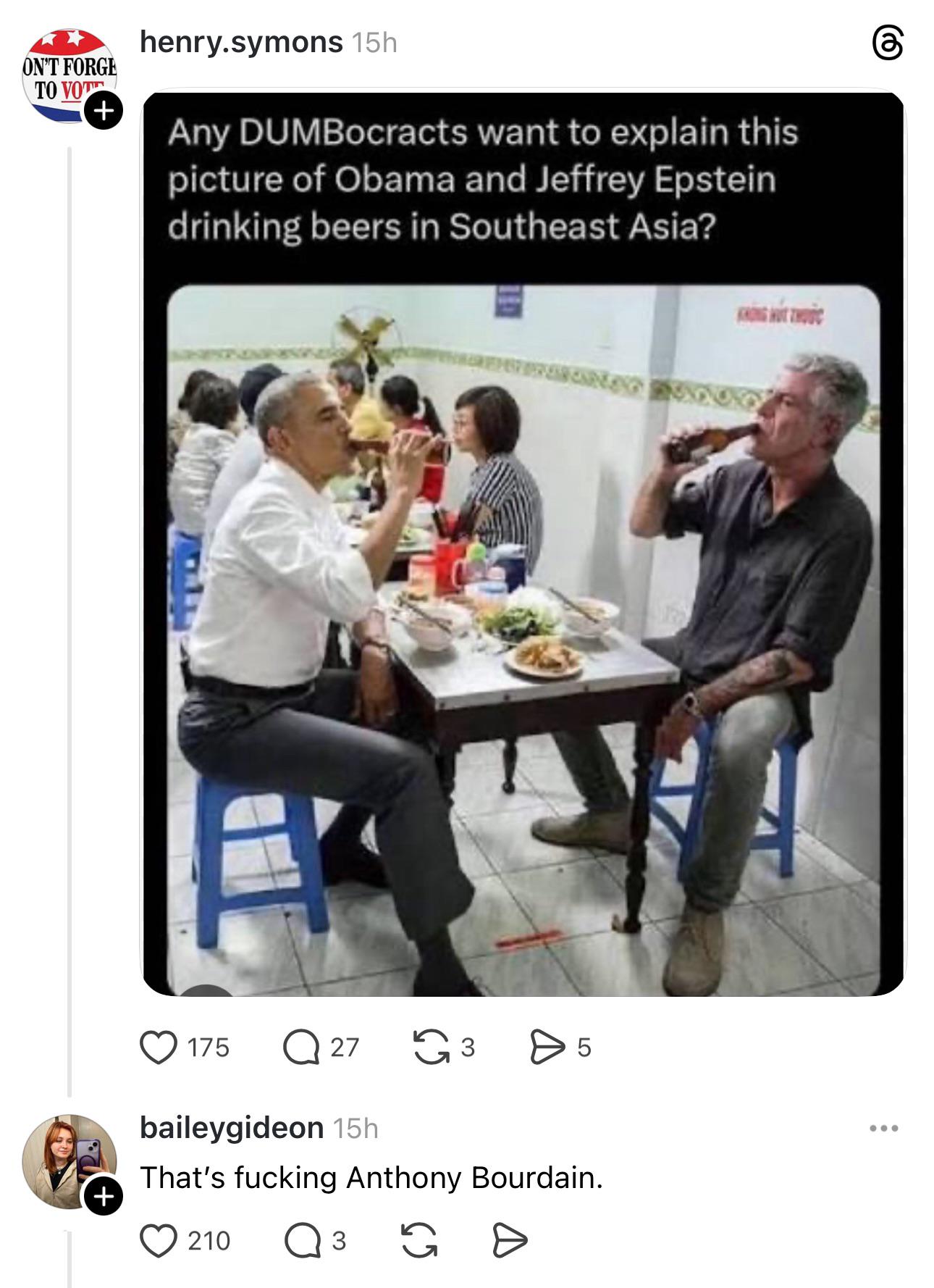Image resolution: width=934 pixels, height=1288 pixels.
Task: Repost baileygideon's reply
Action: pyautogui.click(x=419, y=1241)
